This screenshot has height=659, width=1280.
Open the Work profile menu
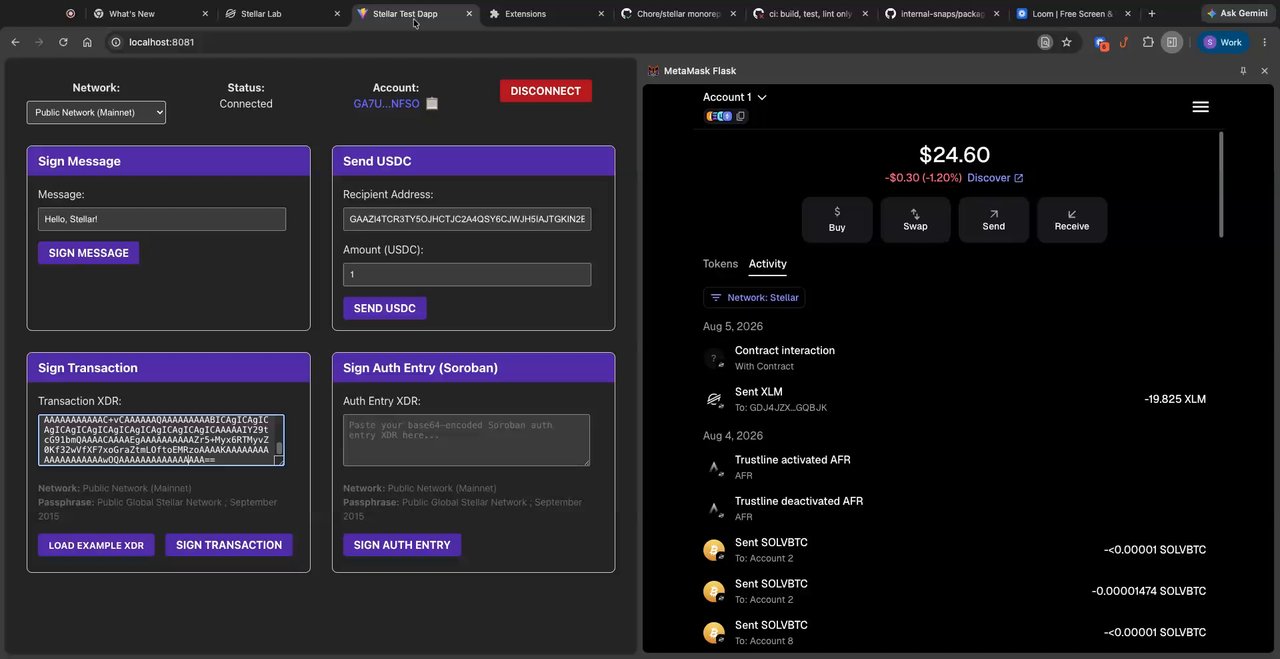point(1224,42)
